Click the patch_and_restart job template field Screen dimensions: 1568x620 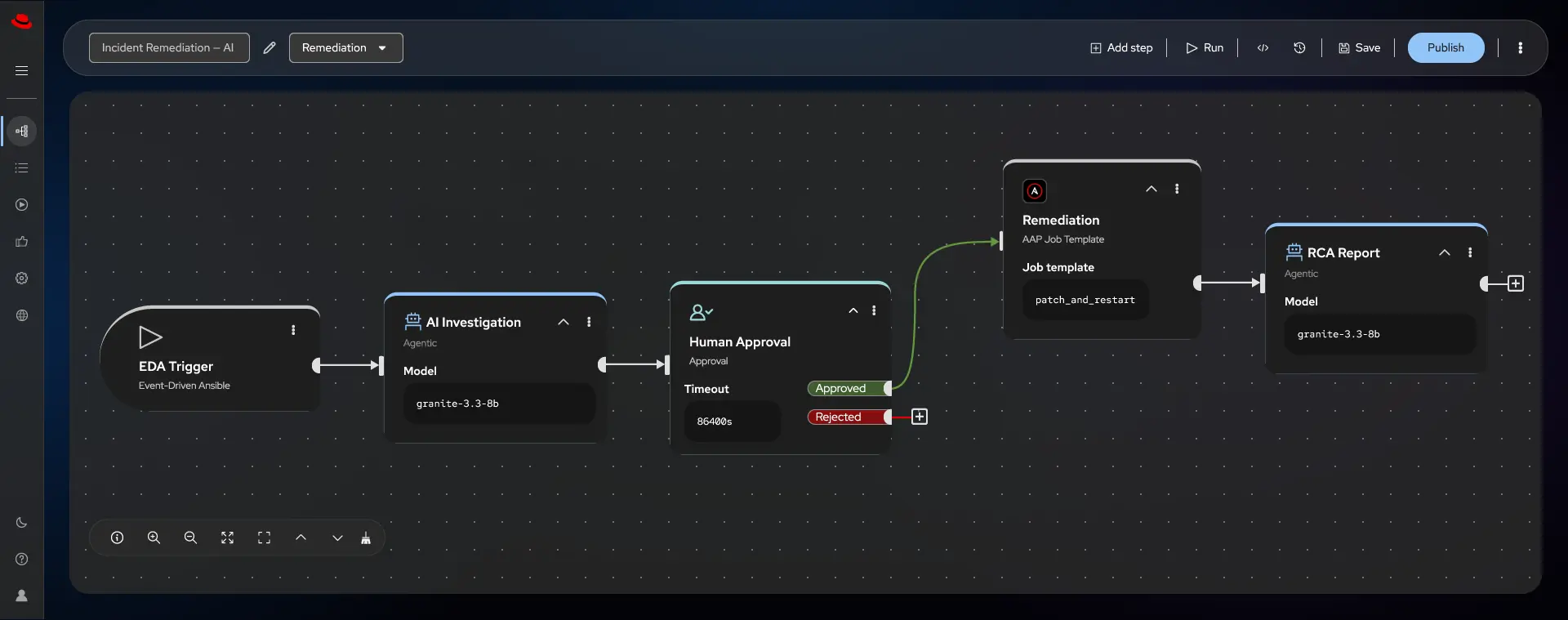[1085, 300]
